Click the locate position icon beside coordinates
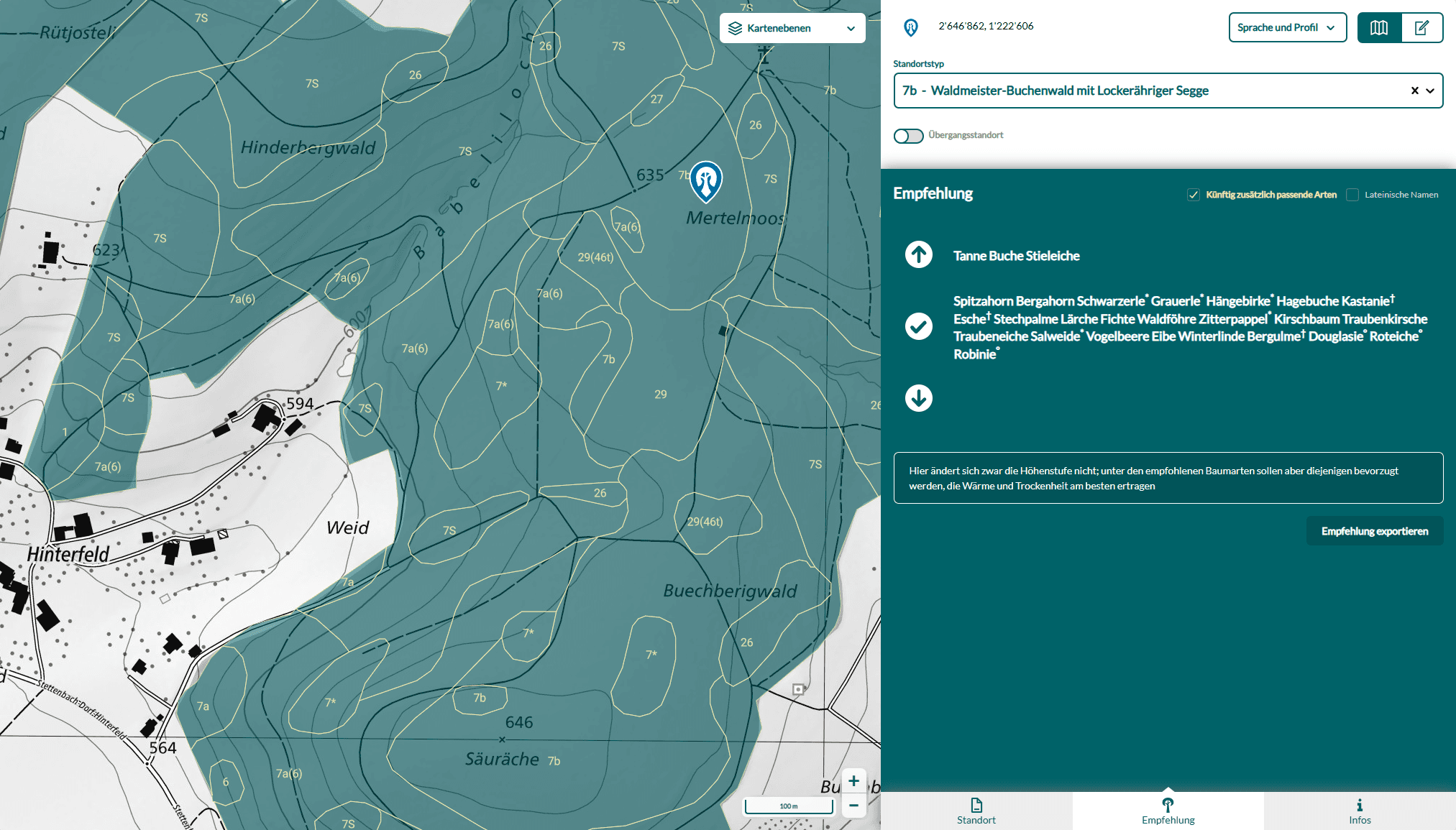 [910, 27]
